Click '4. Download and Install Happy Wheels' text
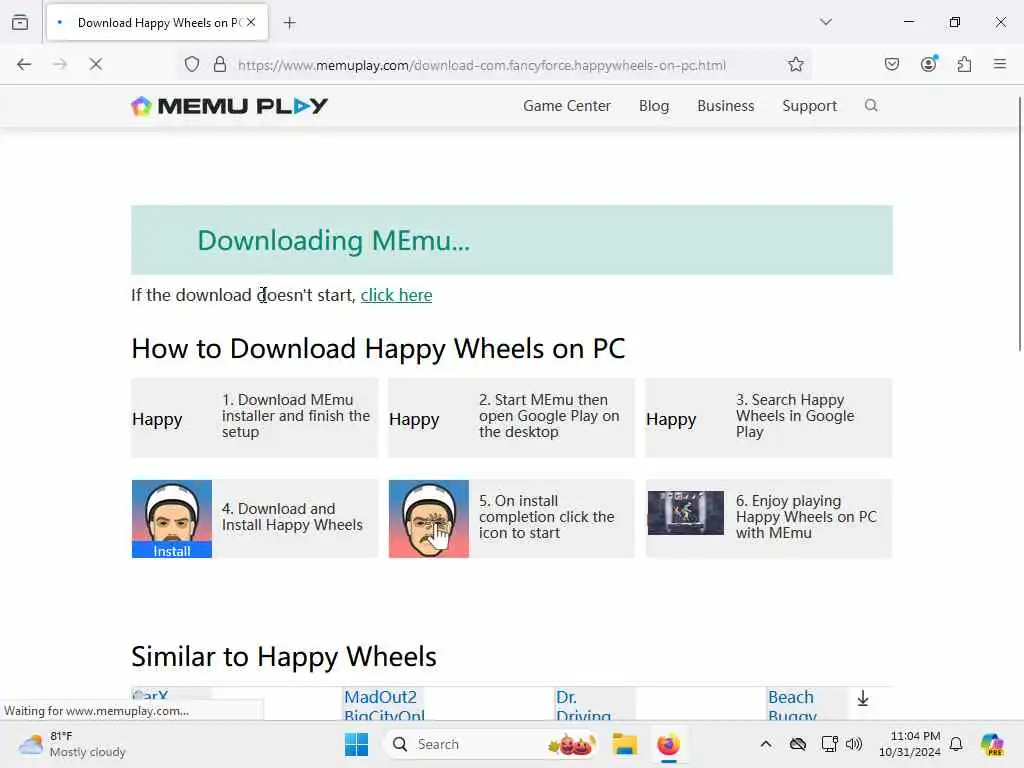Image resolution: width=1024 pixels, height=768 pixels. (x=292, y=517)
